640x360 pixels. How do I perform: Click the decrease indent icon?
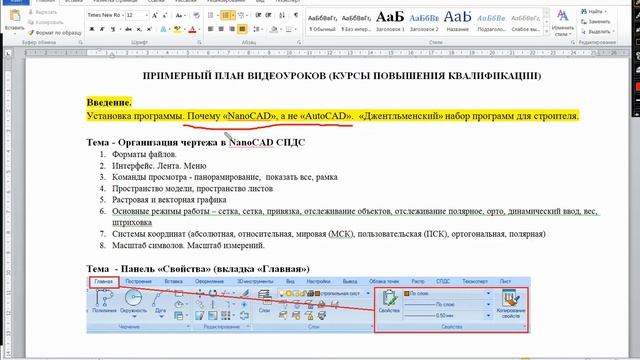tap(258, 16)
